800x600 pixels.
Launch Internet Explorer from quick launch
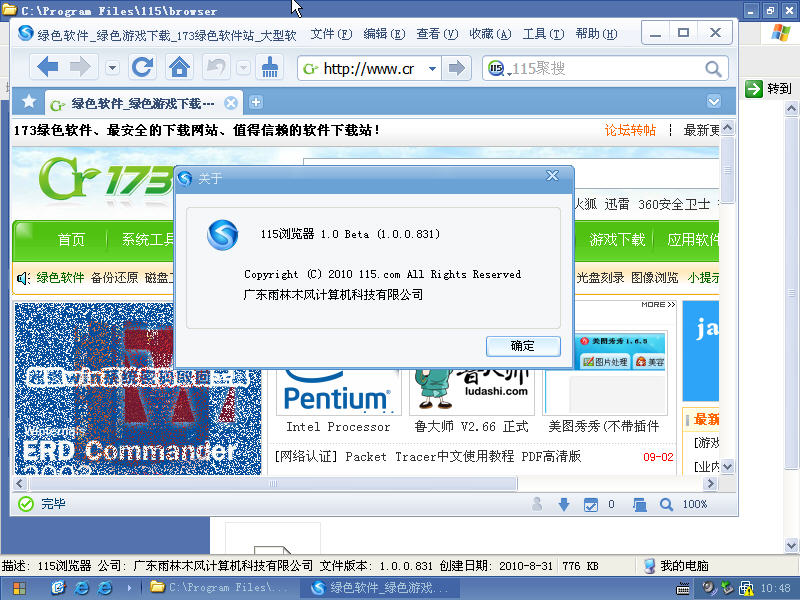(x=81, y=588)
